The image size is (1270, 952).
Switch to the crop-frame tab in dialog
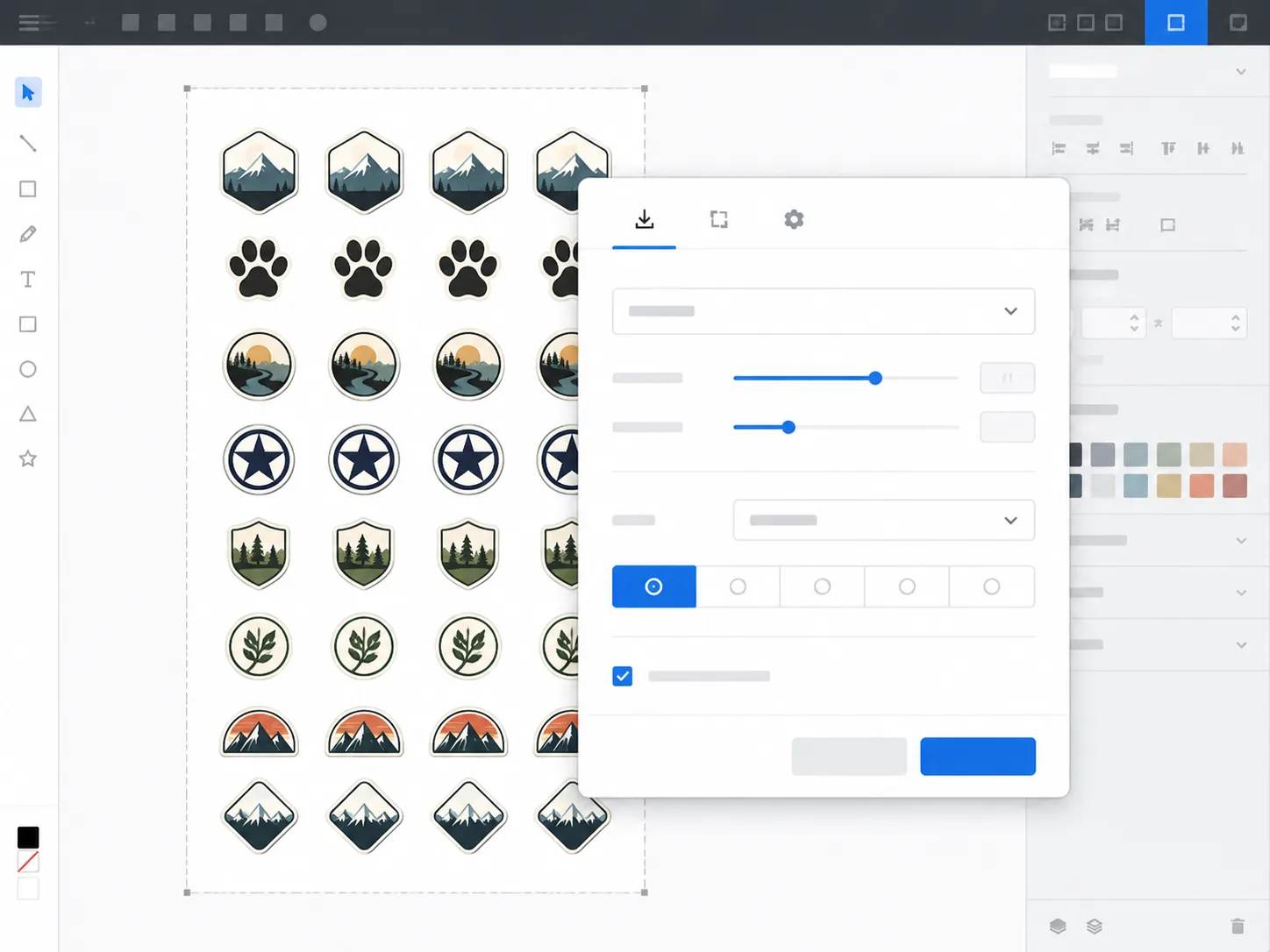719,219
